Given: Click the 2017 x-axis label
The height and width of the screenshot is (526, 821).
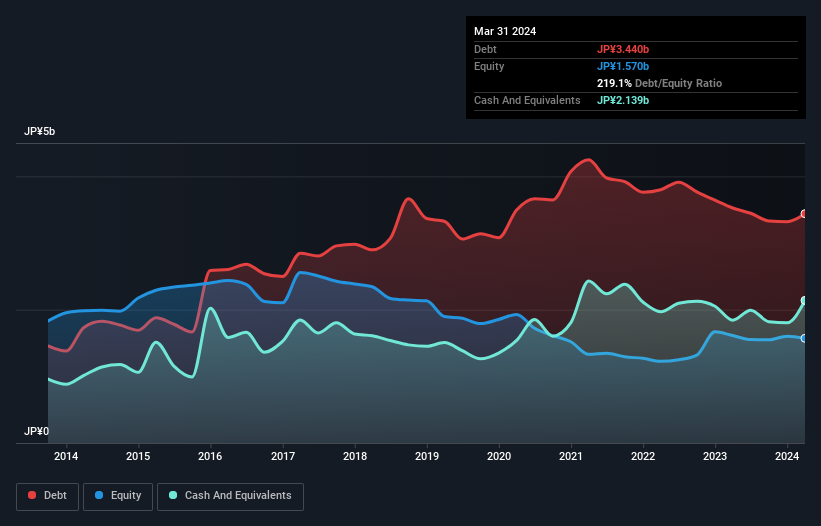Looking at the screenshot, I should [283, 456].
